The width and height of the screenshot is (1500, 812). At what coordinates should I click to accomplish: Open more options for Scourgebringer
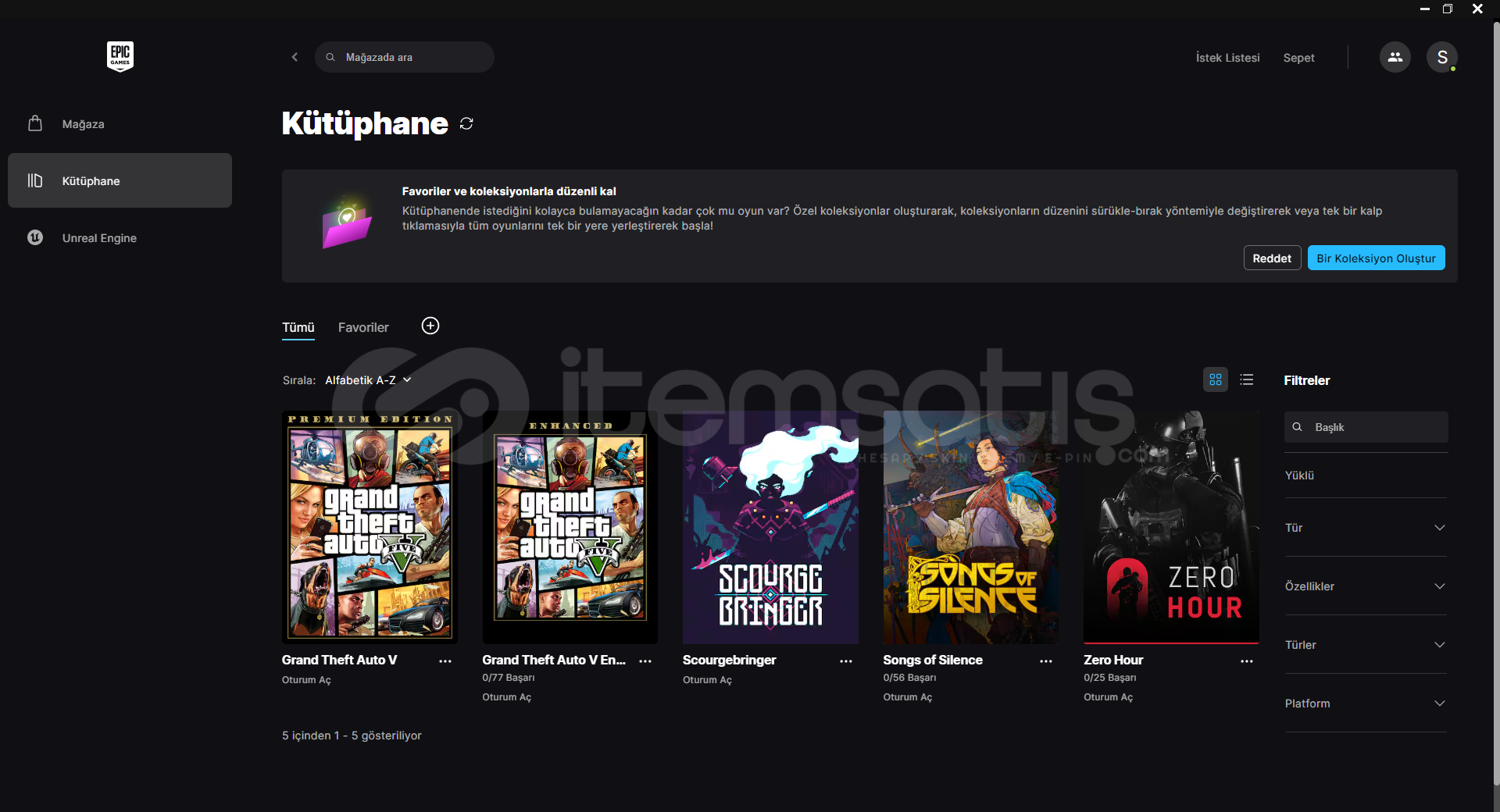pos(846,661)
